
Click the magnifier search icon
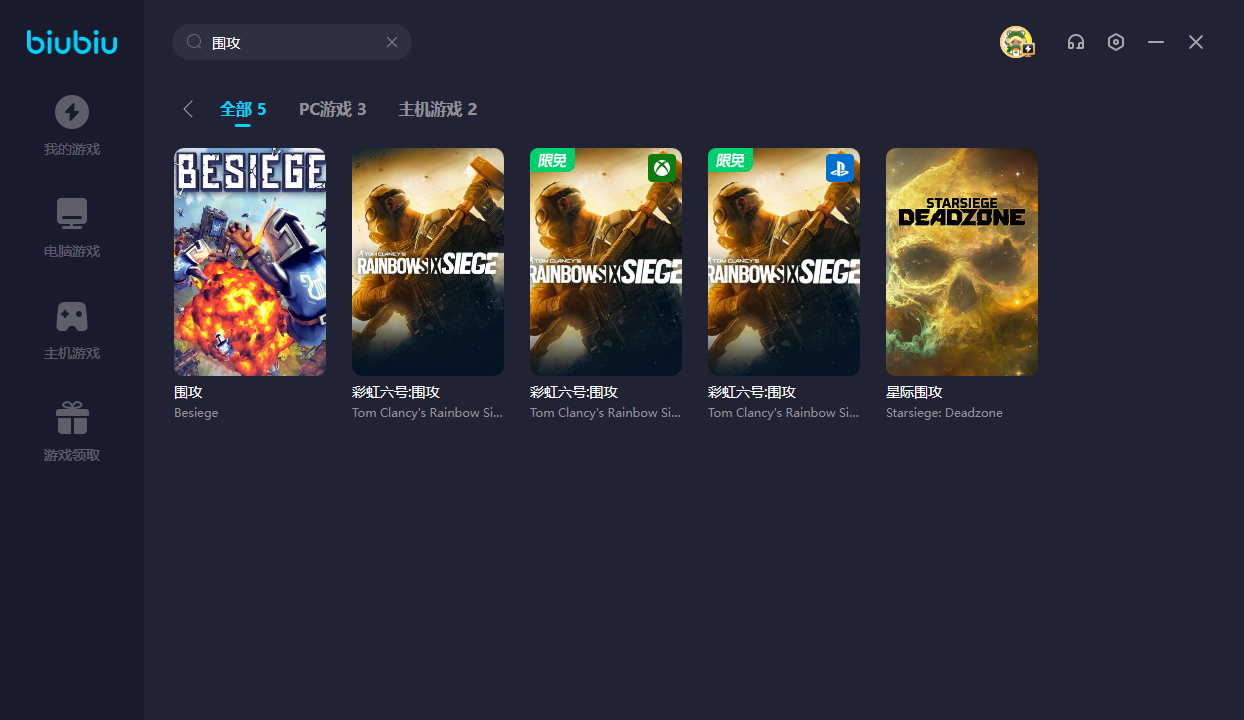click(195, 42)
